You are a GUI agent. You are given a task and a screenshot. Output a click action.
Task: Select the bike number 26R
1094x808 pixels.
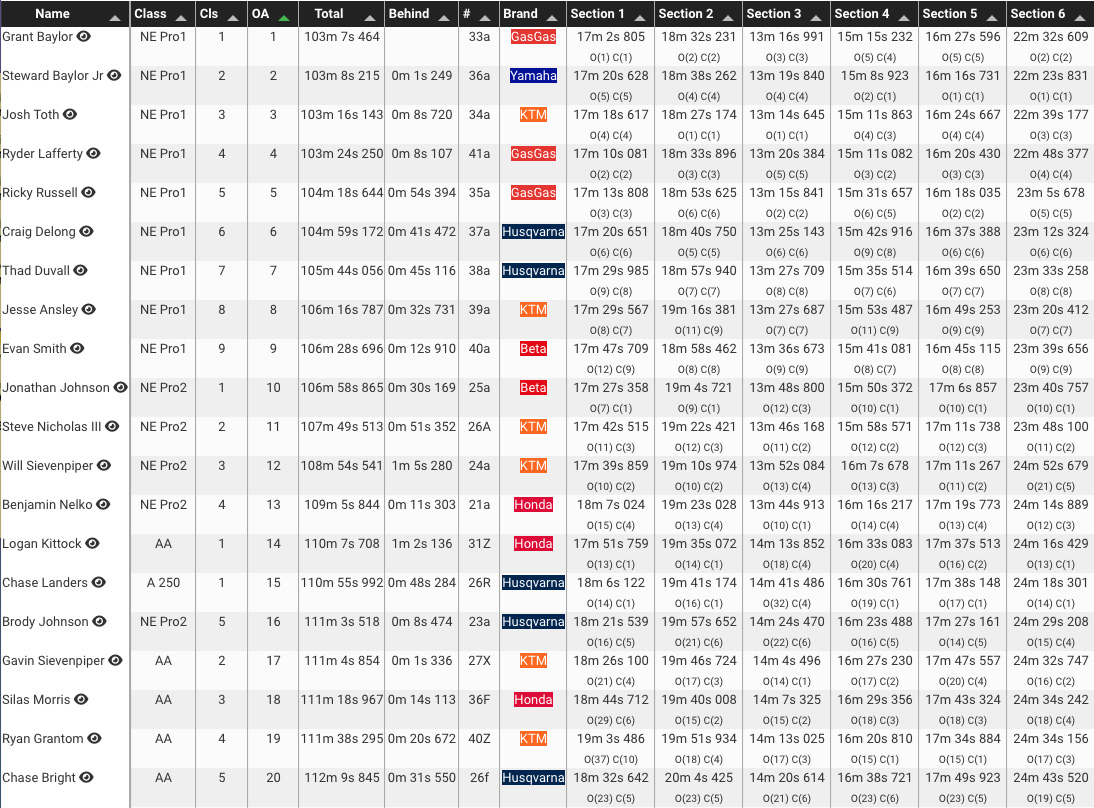pyautogui.click(x=479, y=583)
